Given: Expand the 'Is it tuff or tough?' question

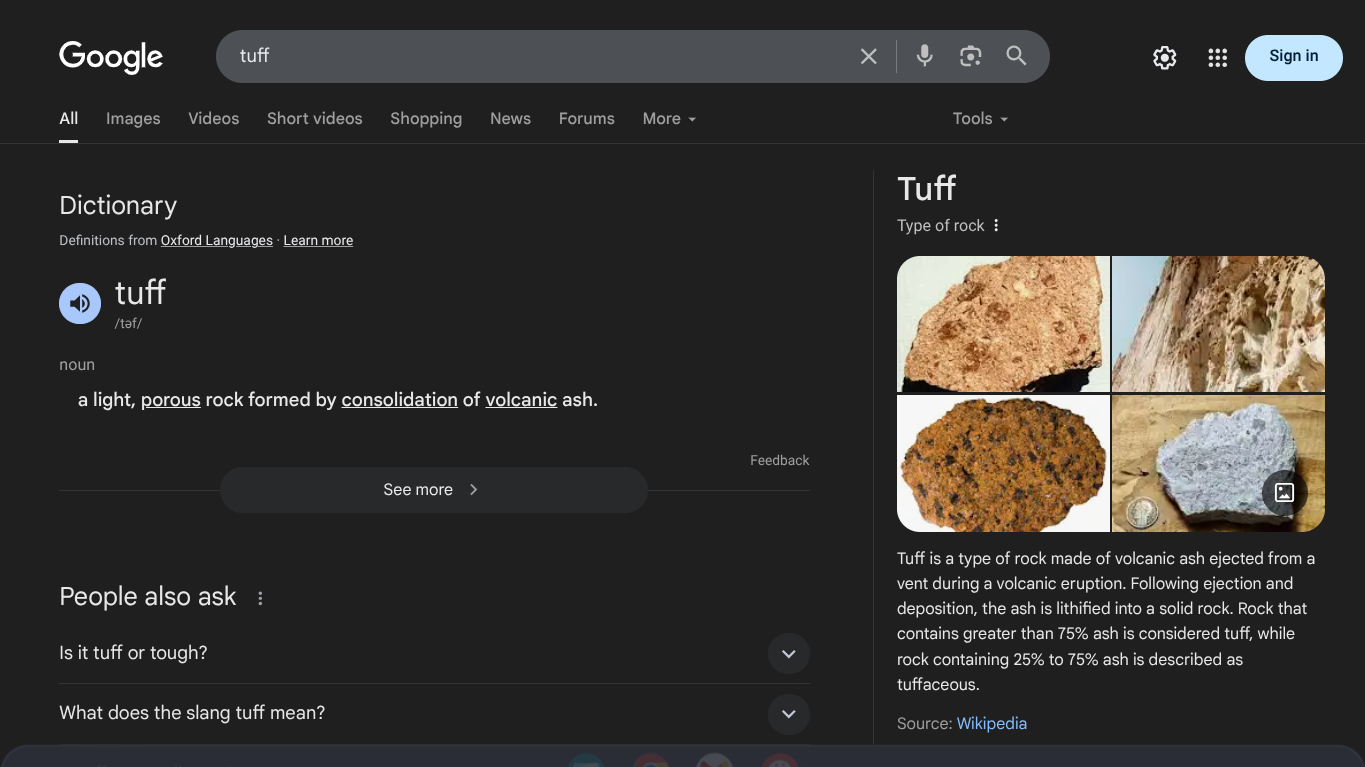Looking at the screenshot, I should click(x=434, y=653).
